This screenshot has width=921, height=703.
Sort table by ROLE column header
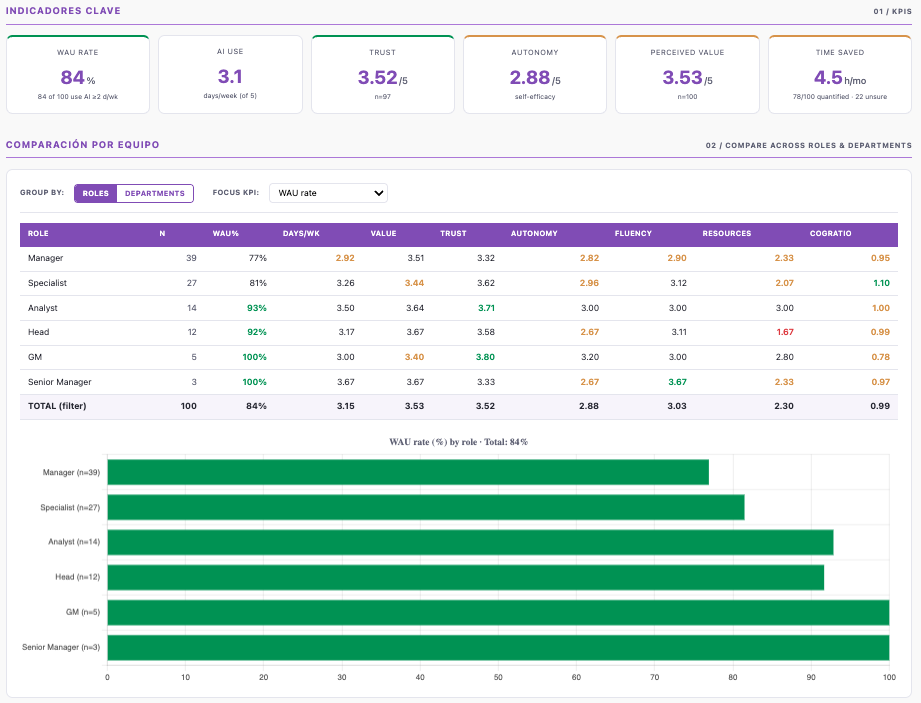(x=38, y=234)
